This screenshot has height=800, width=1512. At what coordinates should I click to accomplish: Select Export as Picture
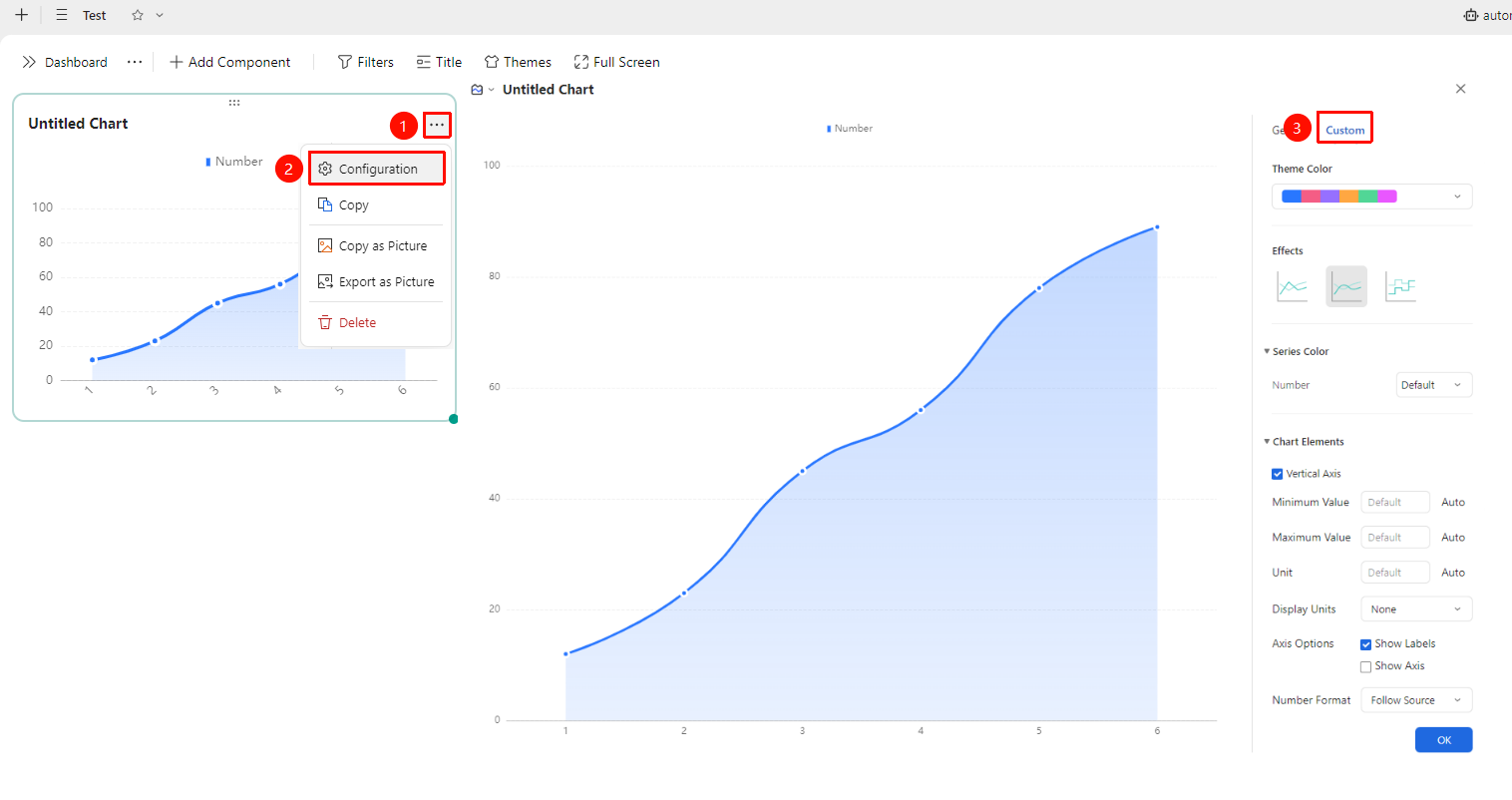click(x=377, y=281)
